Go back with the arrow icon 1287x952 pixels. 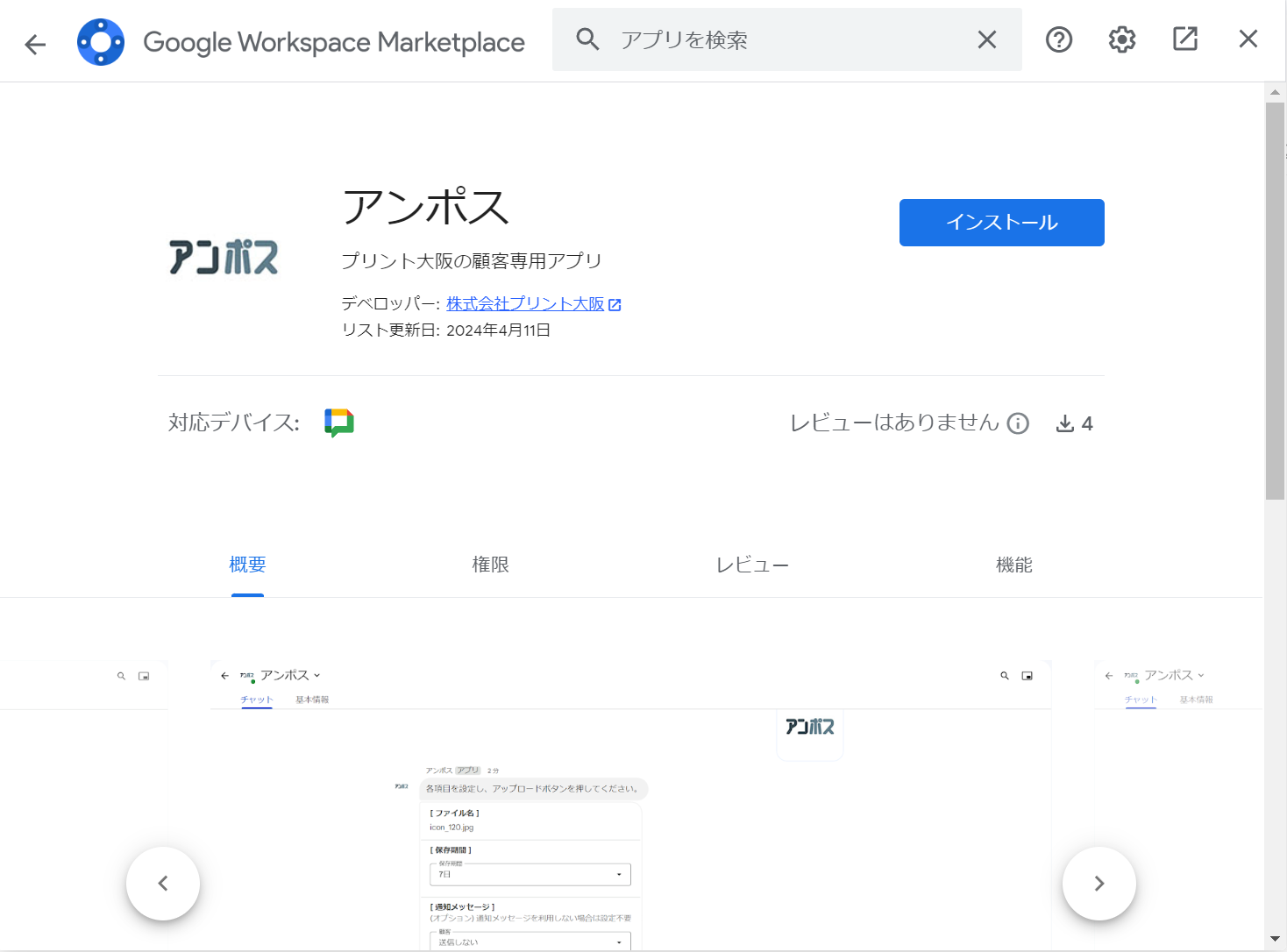(x=35, y=44)
